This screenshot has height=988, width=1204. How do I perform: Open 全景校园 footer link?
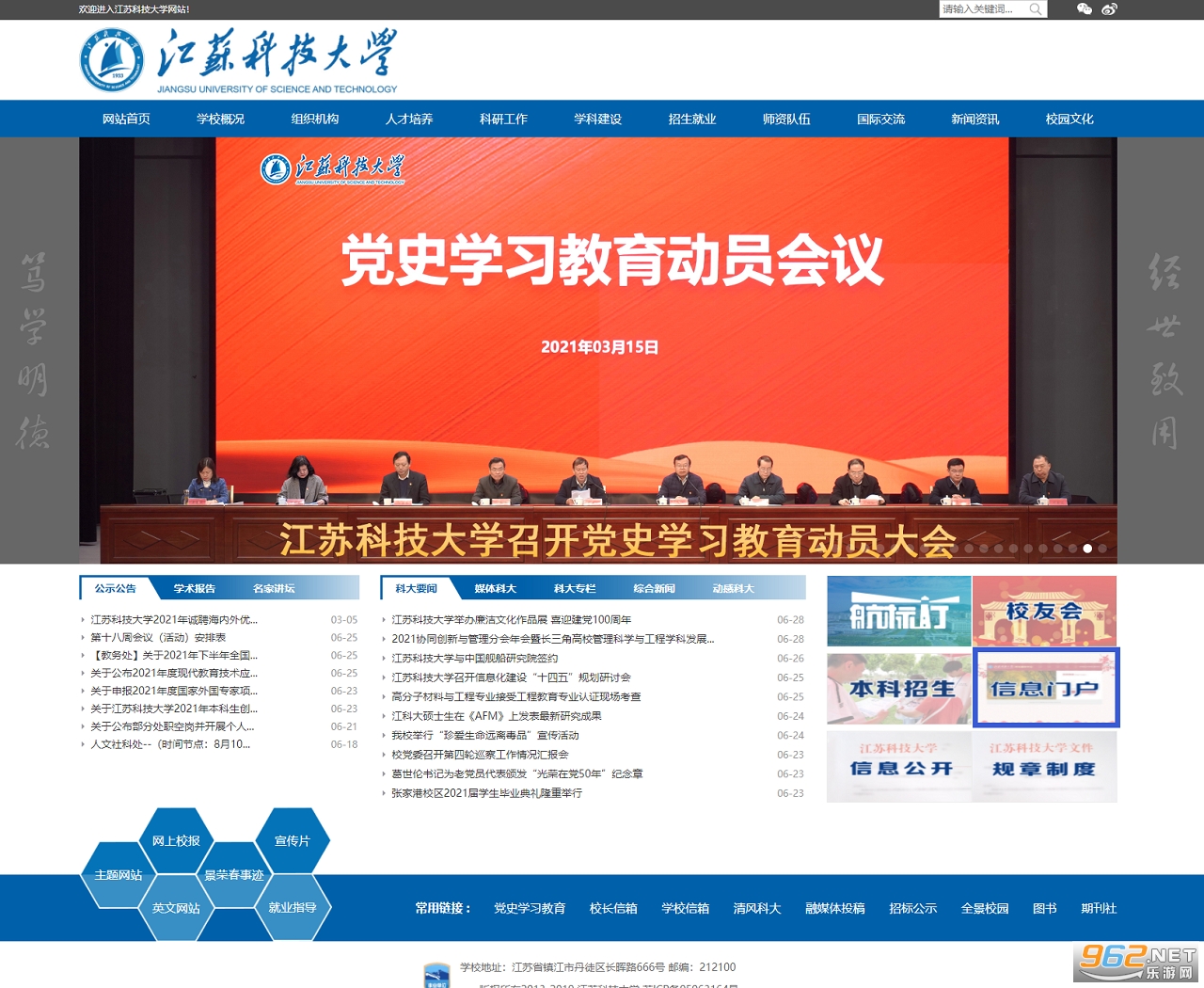tap(985, 908)
